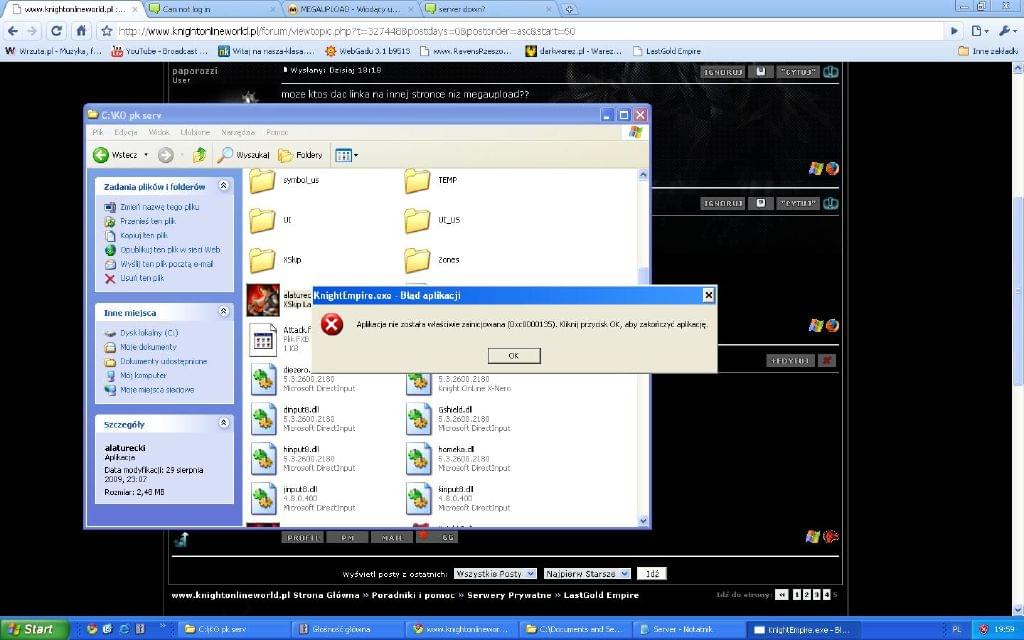This screenshot has height=640, width=1024.
Task: Collapse the Zadania plików i folderów panel
Action: click(223, 186)
